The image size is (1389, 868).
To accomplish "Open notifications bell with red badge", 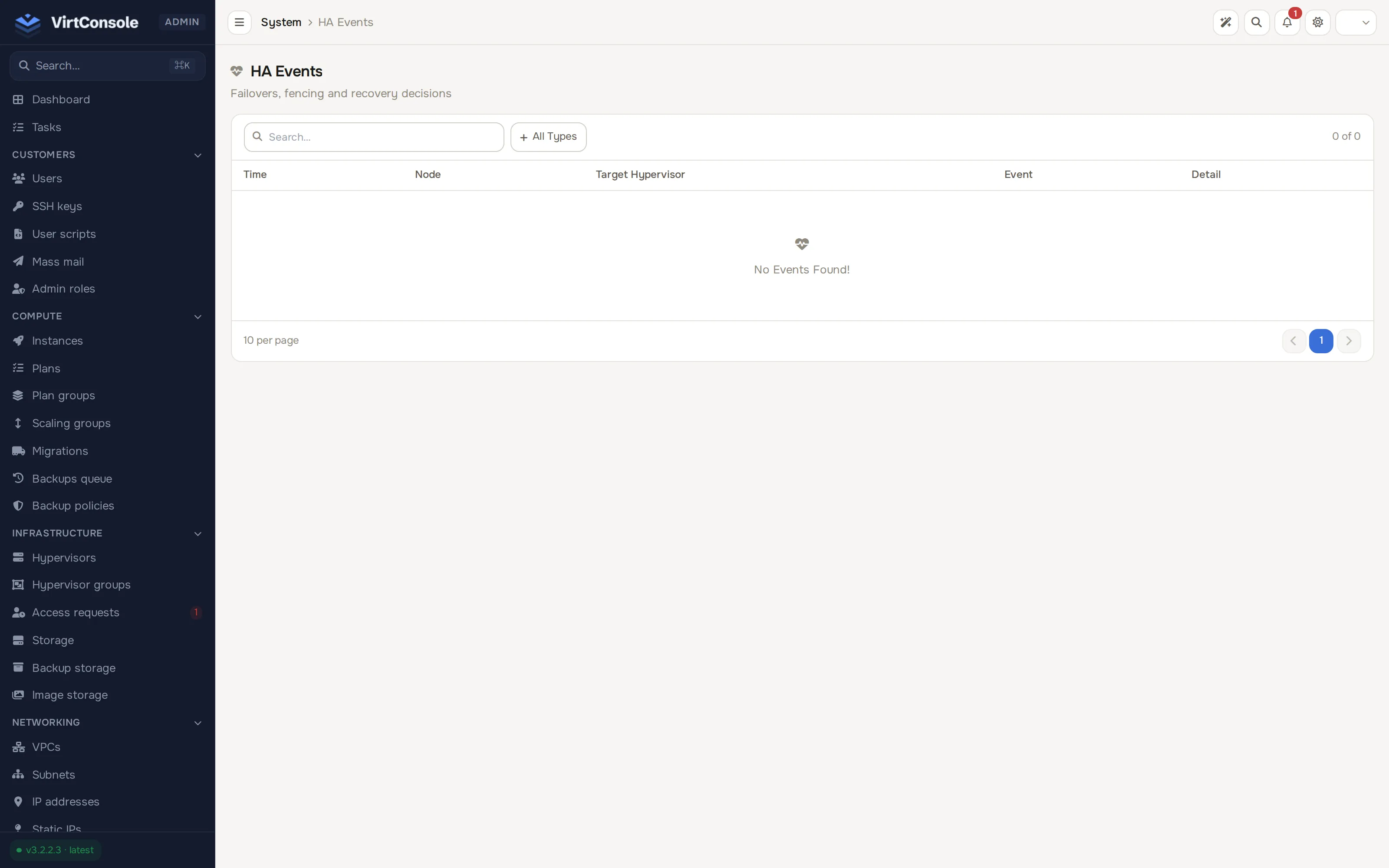I will [x=1287, y=23].
